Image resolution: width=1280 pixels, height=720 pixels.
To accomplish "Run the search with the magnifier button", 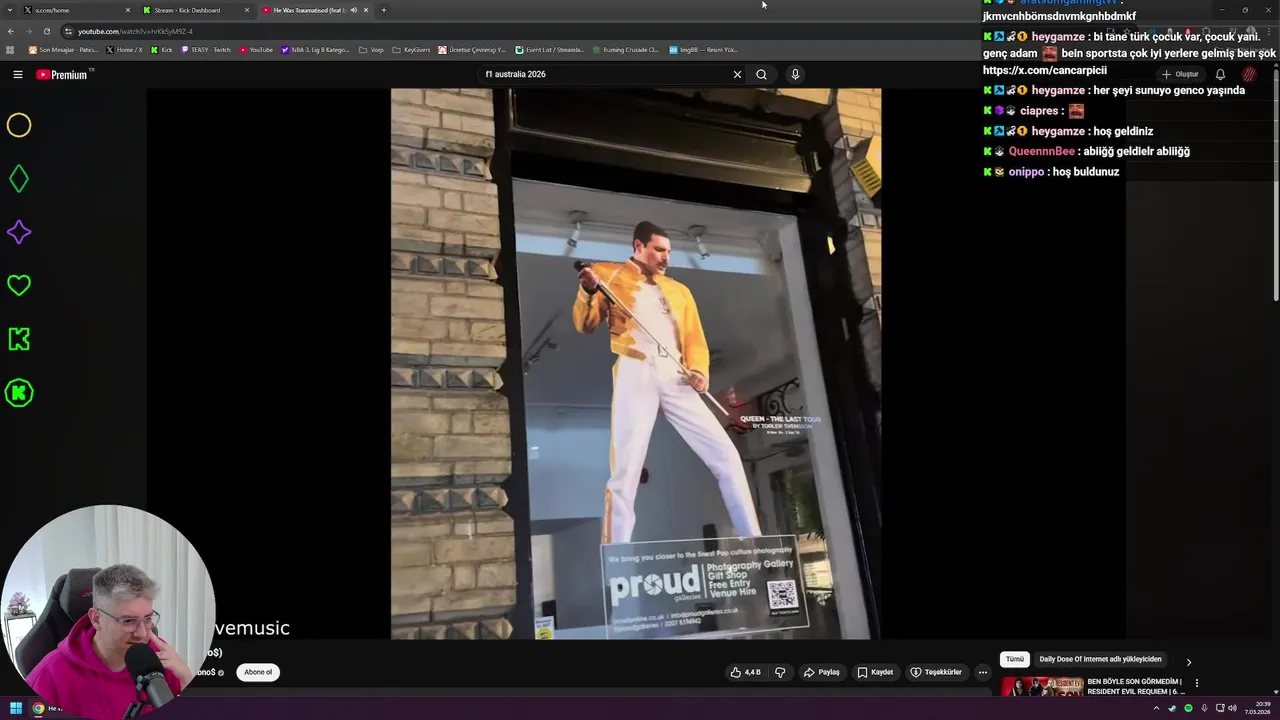I will click(761, 74).
